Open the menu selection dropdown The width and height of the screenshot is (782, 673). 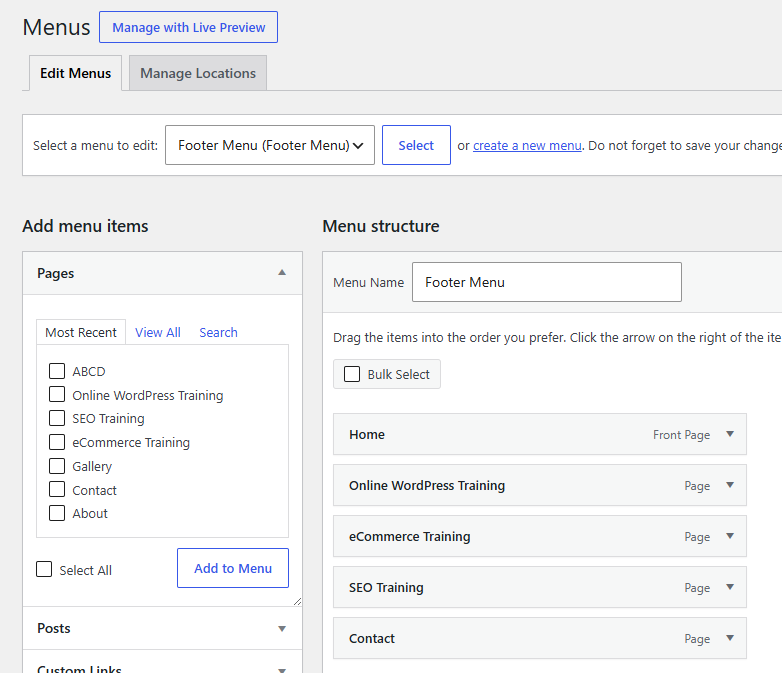270,145
